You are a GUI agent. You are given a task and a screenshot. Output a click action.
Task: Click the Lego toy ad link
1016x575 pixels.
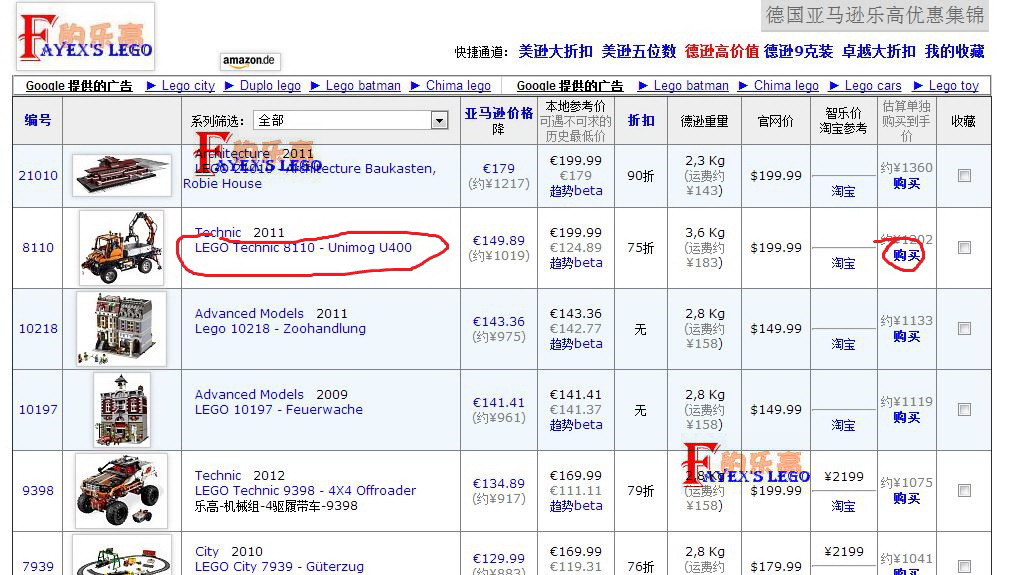[x=953, y=86]
